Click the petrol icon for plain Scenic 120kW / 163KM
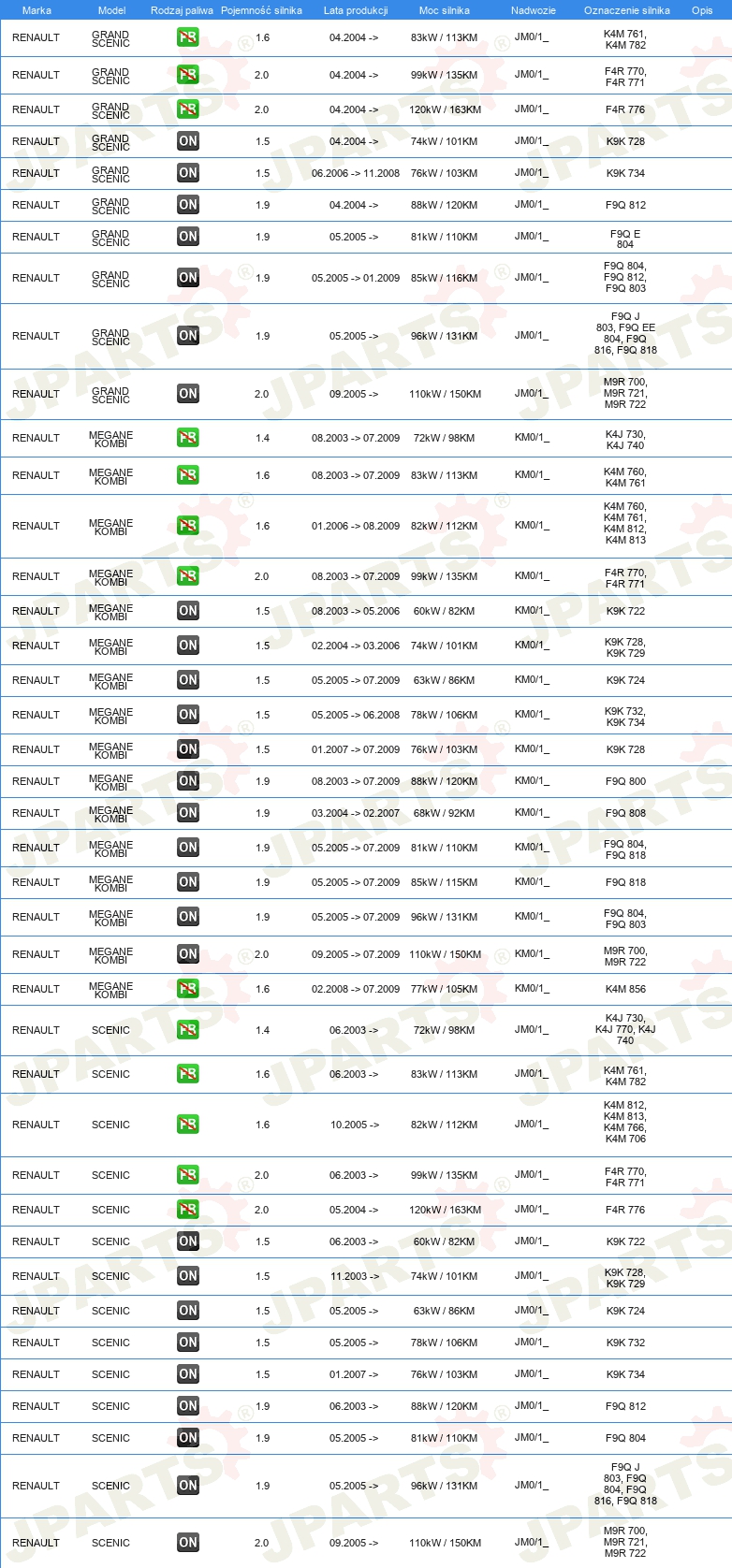732x1568 pixels. [188, 1210]
